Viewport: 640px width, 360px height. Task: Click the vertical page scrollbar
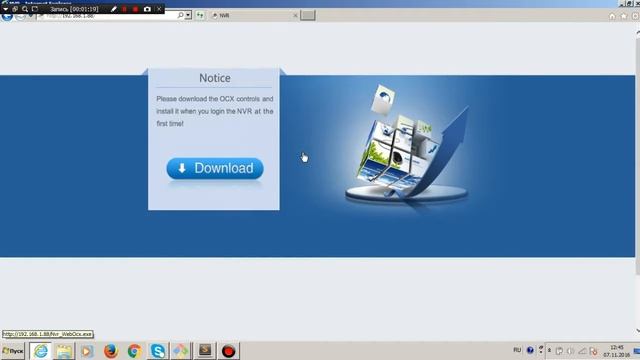click(x=638, y=182)
